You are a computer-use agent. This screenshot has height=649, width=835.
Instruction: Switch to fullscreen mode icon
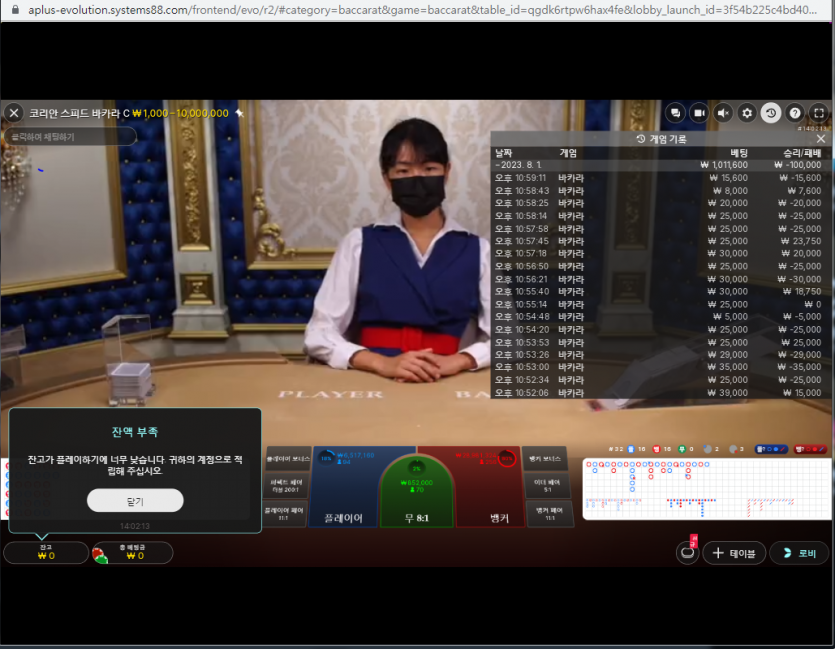(819, 113)
